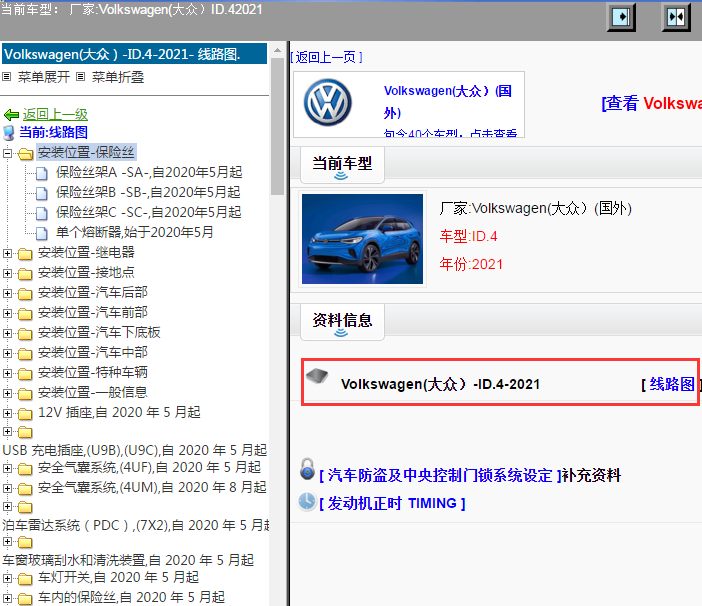
Task: Select 安全气囊系统,(4UF) entry
Action: 149,467
